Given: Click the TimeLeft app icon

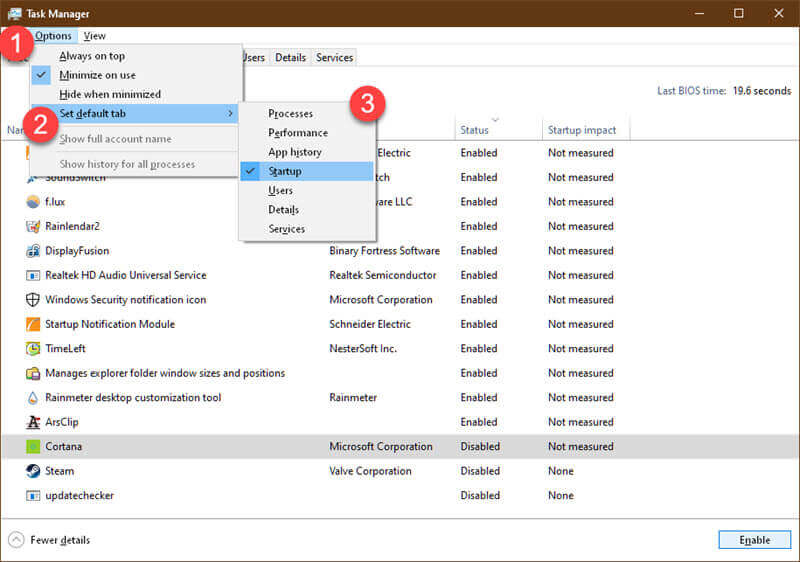Looking at the screenshot, I should point(33,349).
